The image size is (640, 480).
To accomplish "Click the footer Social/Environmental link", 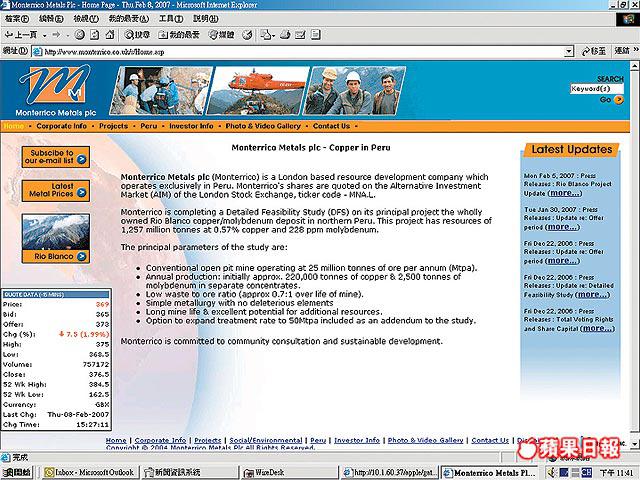I will (266, 440).
